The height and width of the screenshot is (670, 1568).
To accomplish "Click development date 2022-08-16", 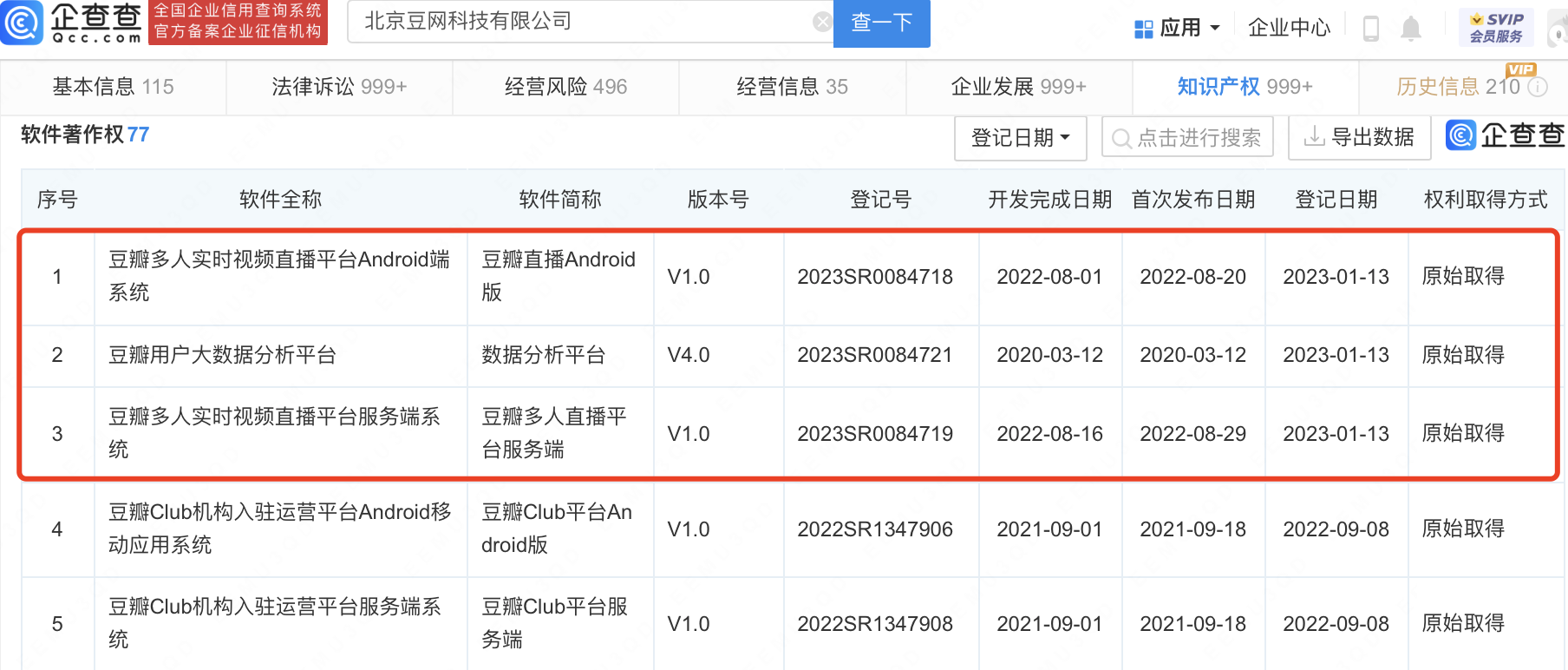I will [1049, 434].
